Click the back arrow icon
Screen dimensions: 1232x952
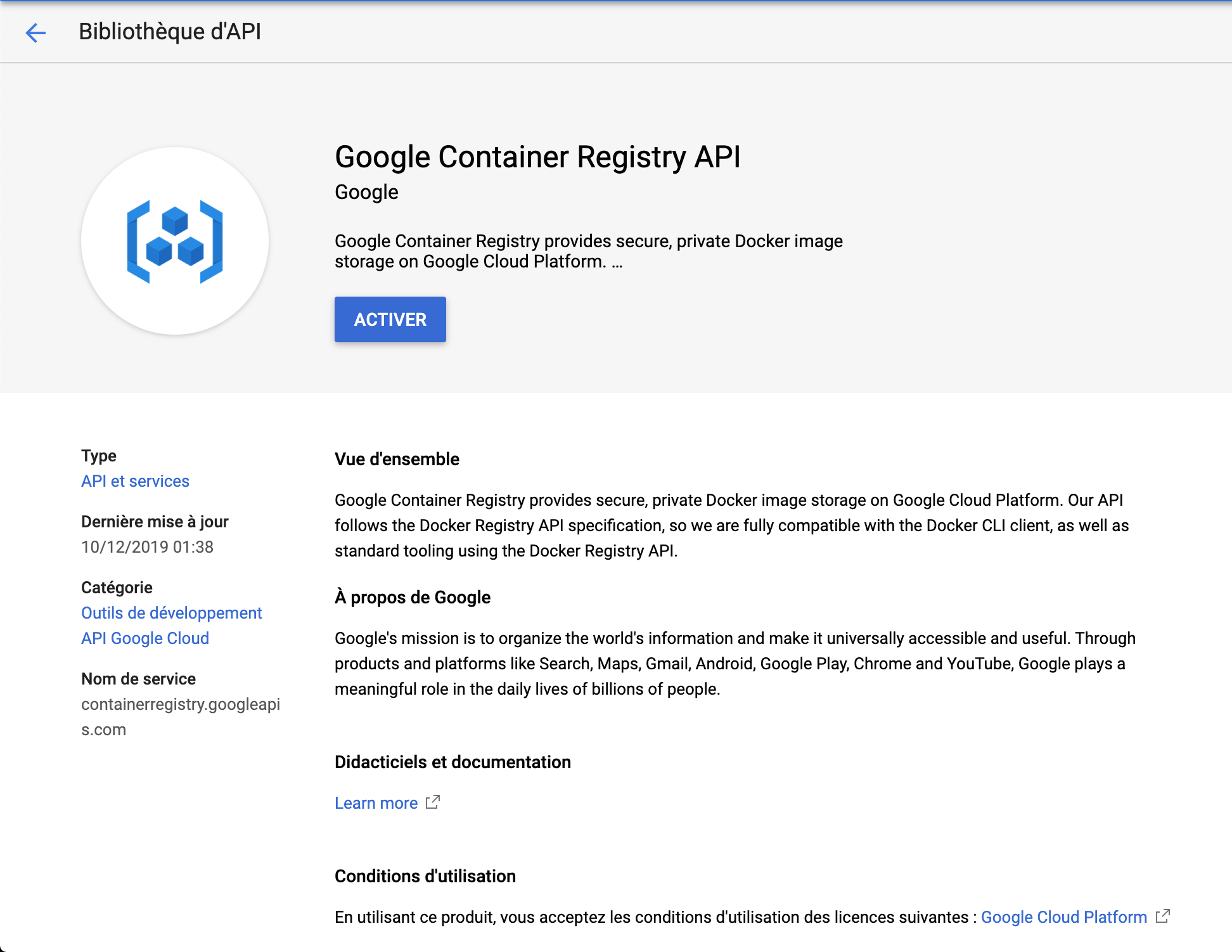[35, 32]
